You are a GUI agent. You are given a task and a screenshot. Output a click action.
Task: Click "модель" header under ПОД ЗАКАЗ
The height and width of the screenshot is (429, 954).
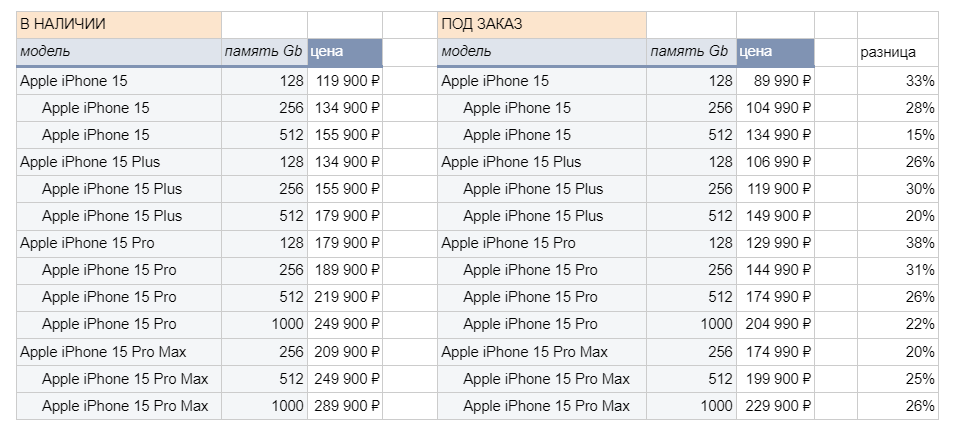(540, 52)
